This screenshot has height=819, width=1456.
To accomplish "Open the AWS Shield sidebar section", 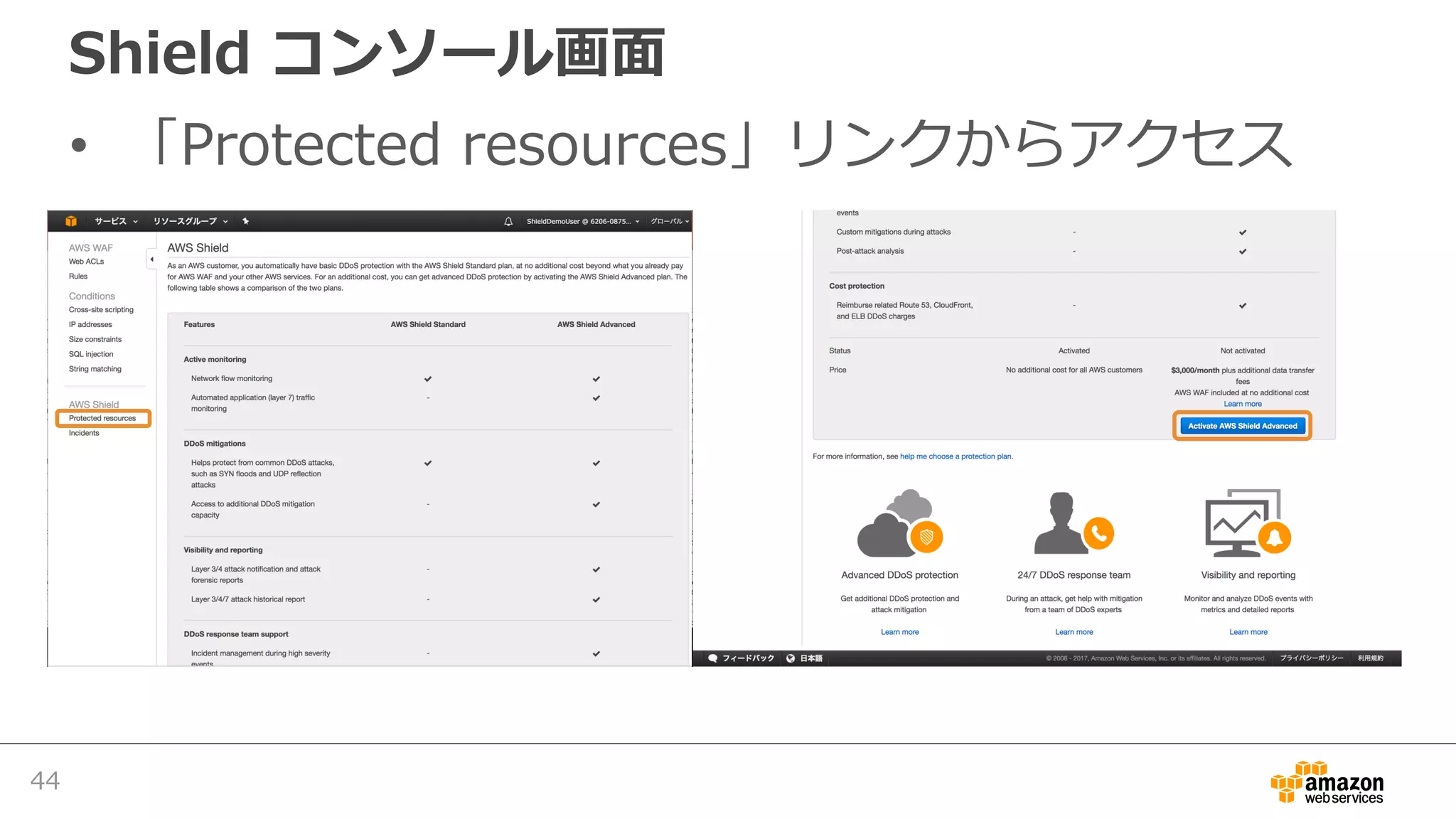I will [x=94, y=405].
